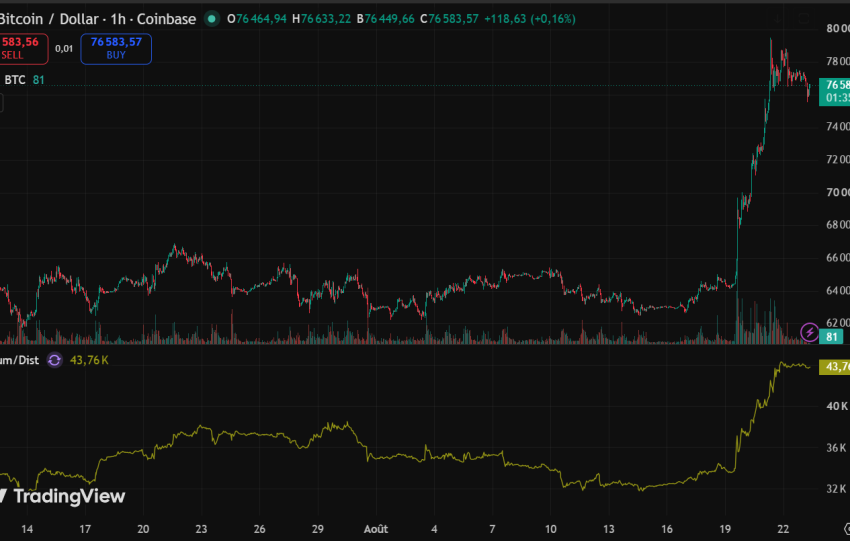Click the open price O76 464,94
The height and width of the screenshot is (541, 850).
tap(257, 19)
